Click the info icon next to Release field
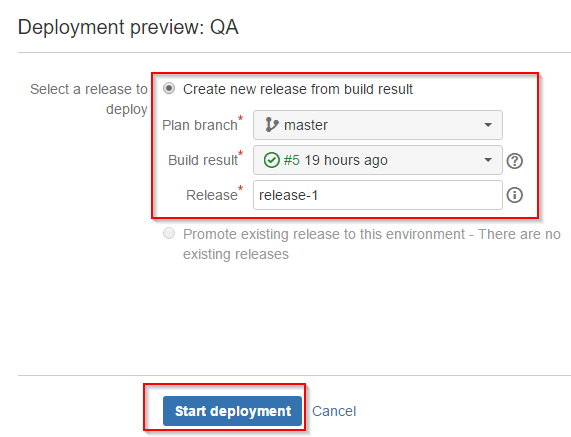 click(x=515, y=195)
